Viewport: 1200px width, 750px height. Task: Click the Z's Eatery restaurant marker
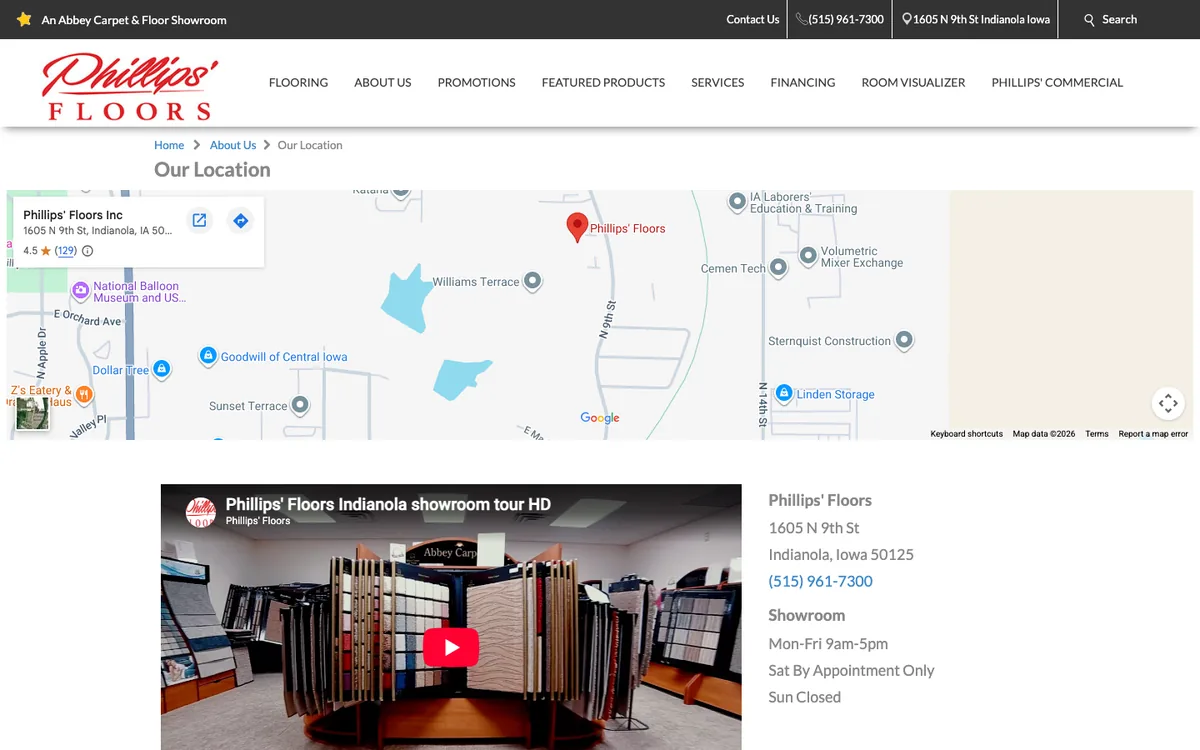(x=84, y=395)
